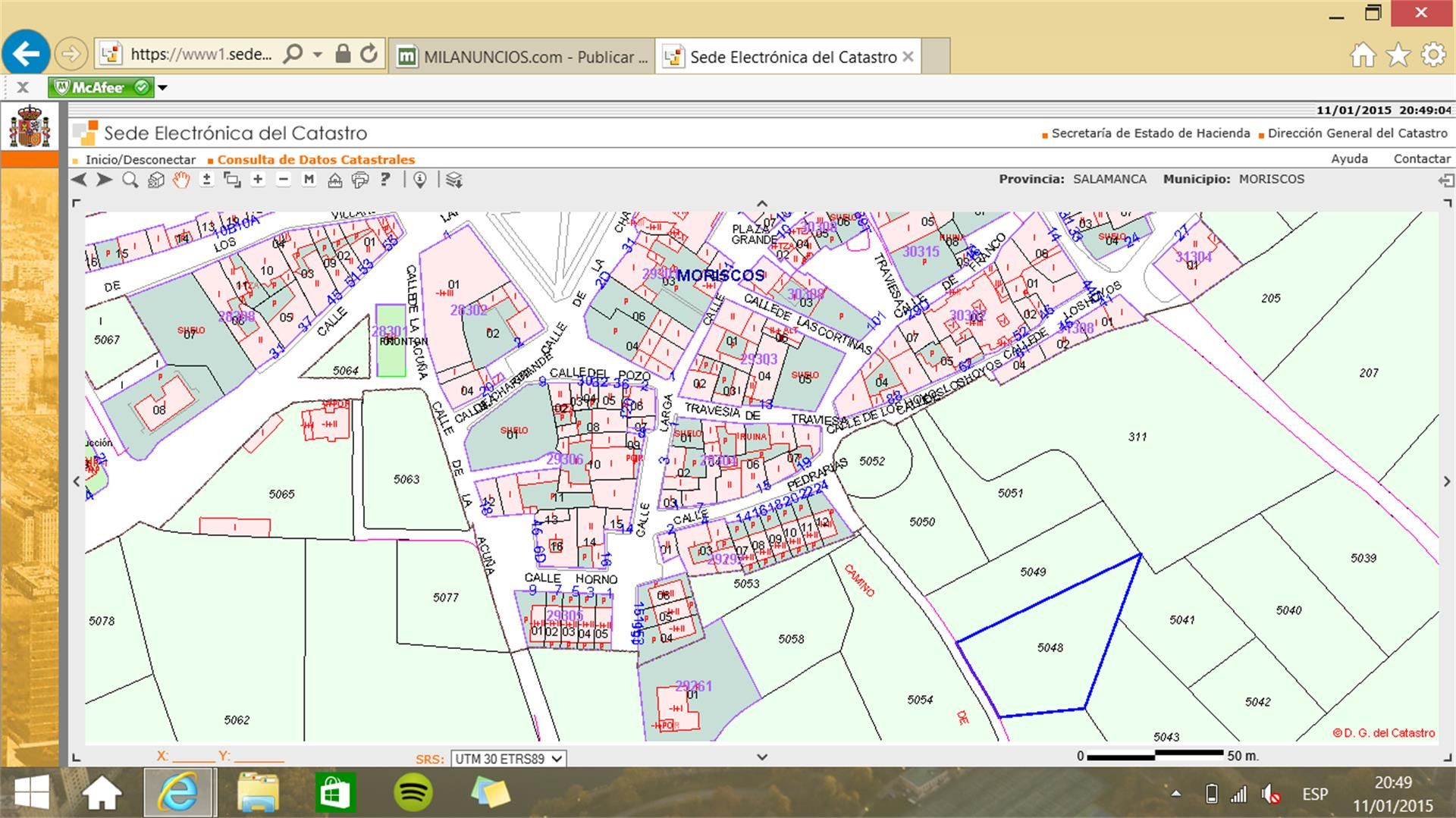The height and width of the screenshot is (818, 1456).
Task: Open Dirección General del Catastro link
Action: pyautogui.click(x=1357, y=133)
